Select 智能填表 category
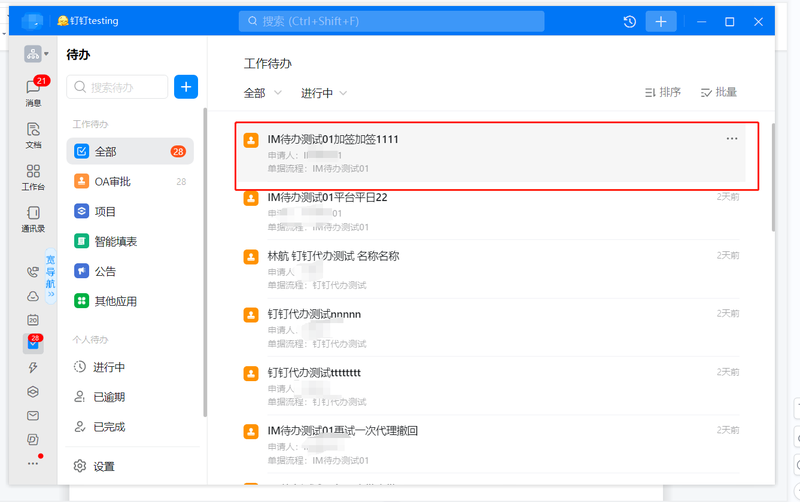The image size is (800, 502). 115,241
